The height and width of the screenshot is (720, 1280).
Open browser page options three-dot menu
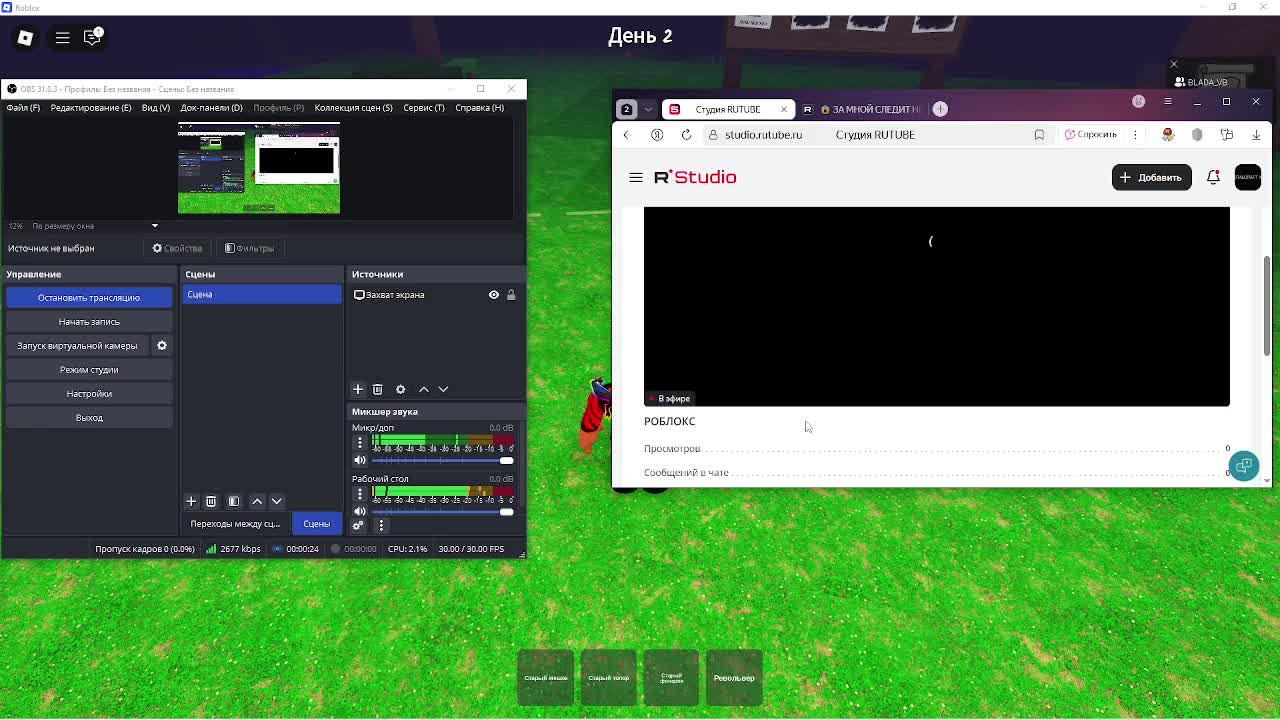(1135, 135)
